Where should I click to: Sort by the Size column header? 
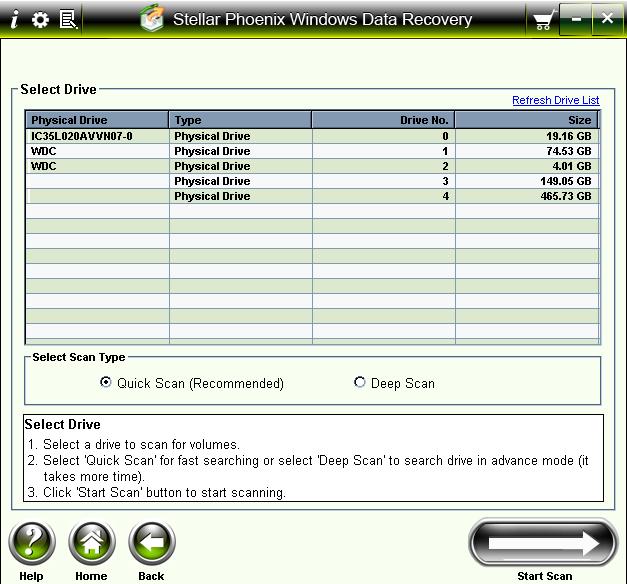[527, 120]
